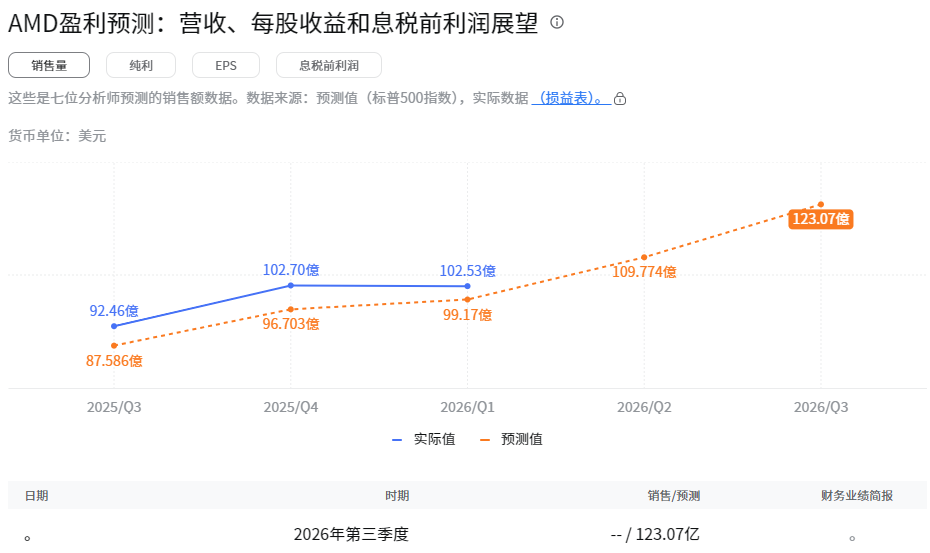
Task: Click the 货币单位：美元 label
Action: (57, 136)
